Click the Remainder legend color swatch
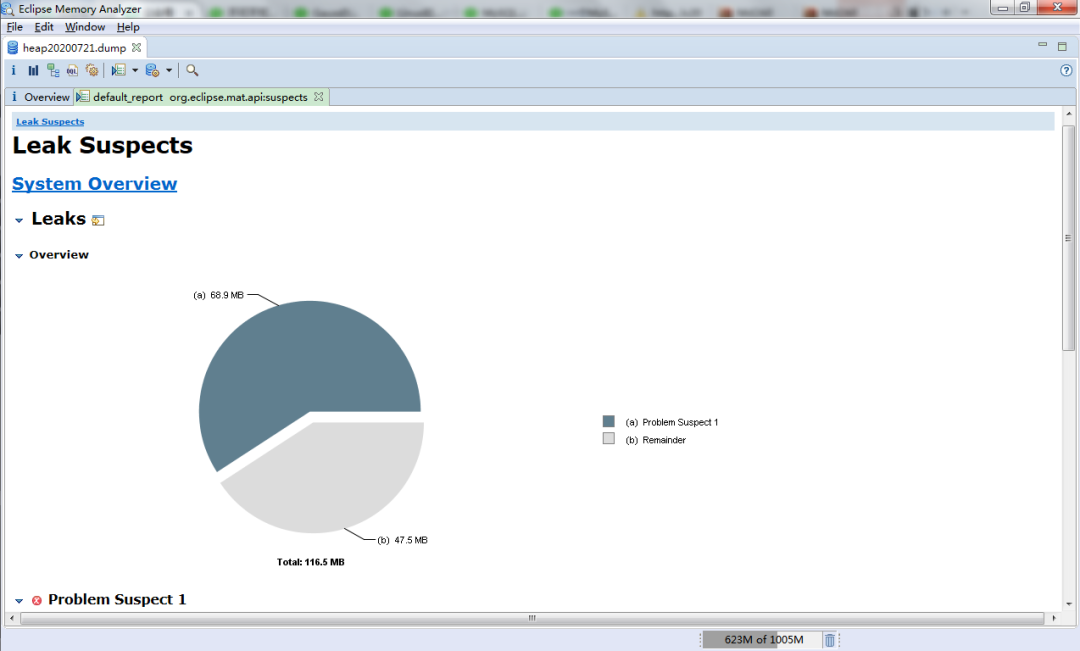1080x651 pixels. tap(608, 438)
